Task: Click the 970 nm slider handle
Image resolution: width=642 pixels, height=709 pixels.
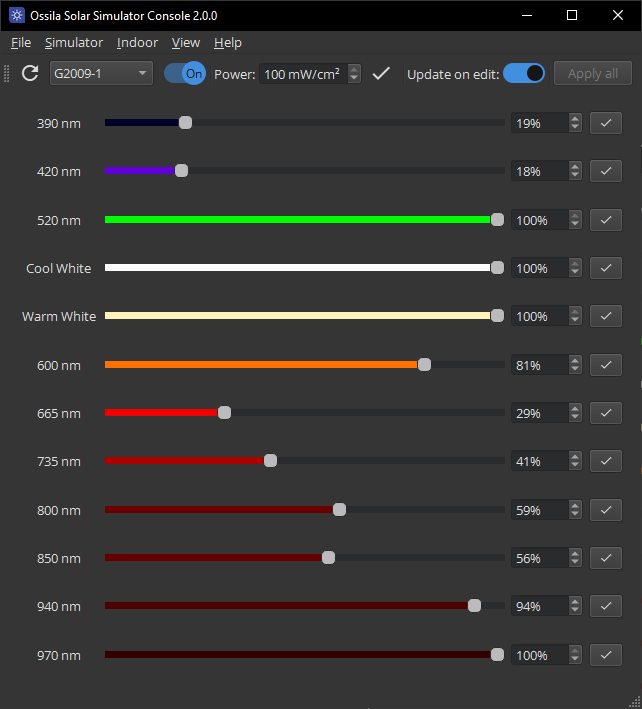Action: 497,654
